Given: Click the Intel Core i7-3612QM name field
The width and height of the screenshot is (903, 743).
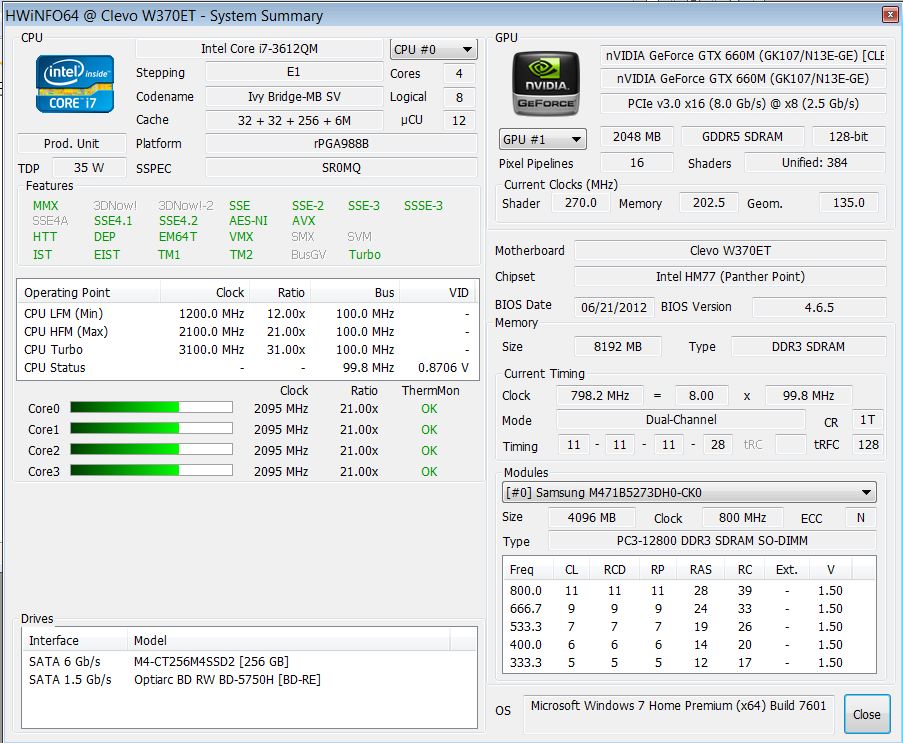Looking at the screenshot, I should (x=259, y=49).
